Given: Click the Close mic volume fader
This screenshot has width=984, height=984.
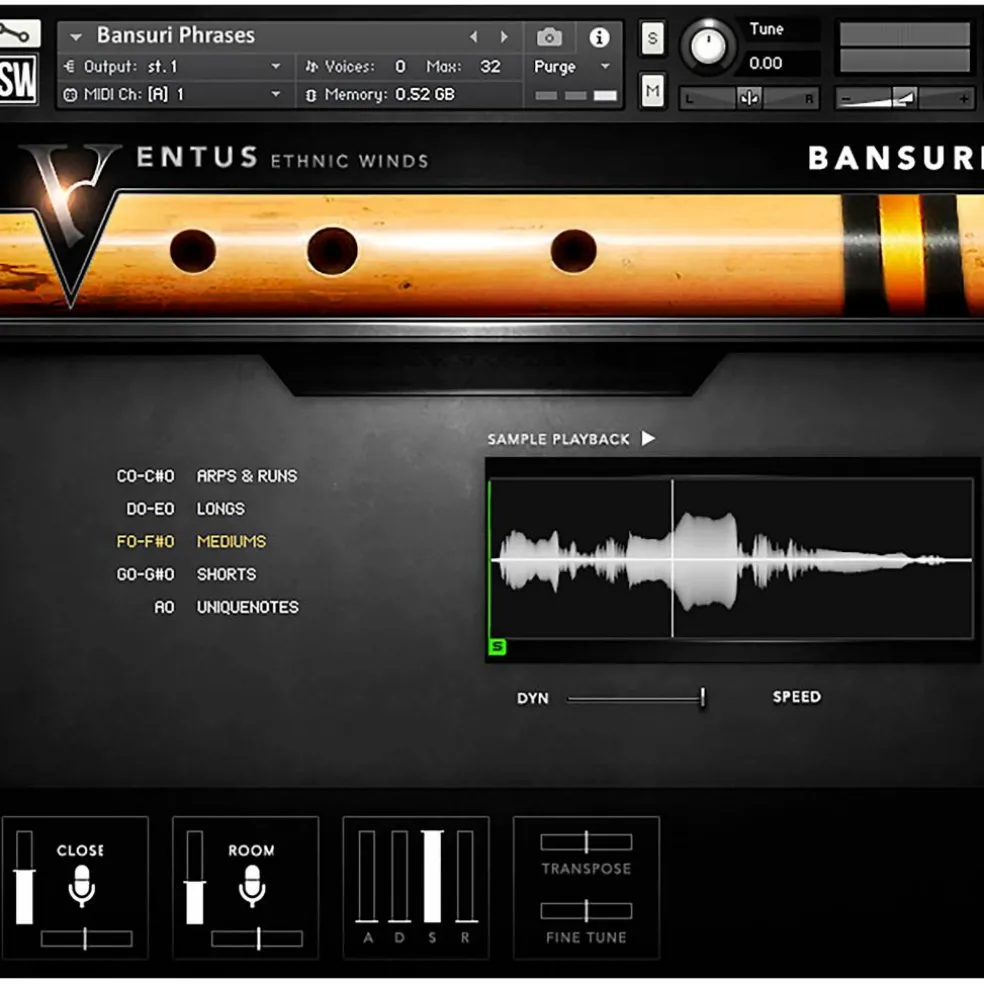Looking at the screenshot, I should click(24, 877).
